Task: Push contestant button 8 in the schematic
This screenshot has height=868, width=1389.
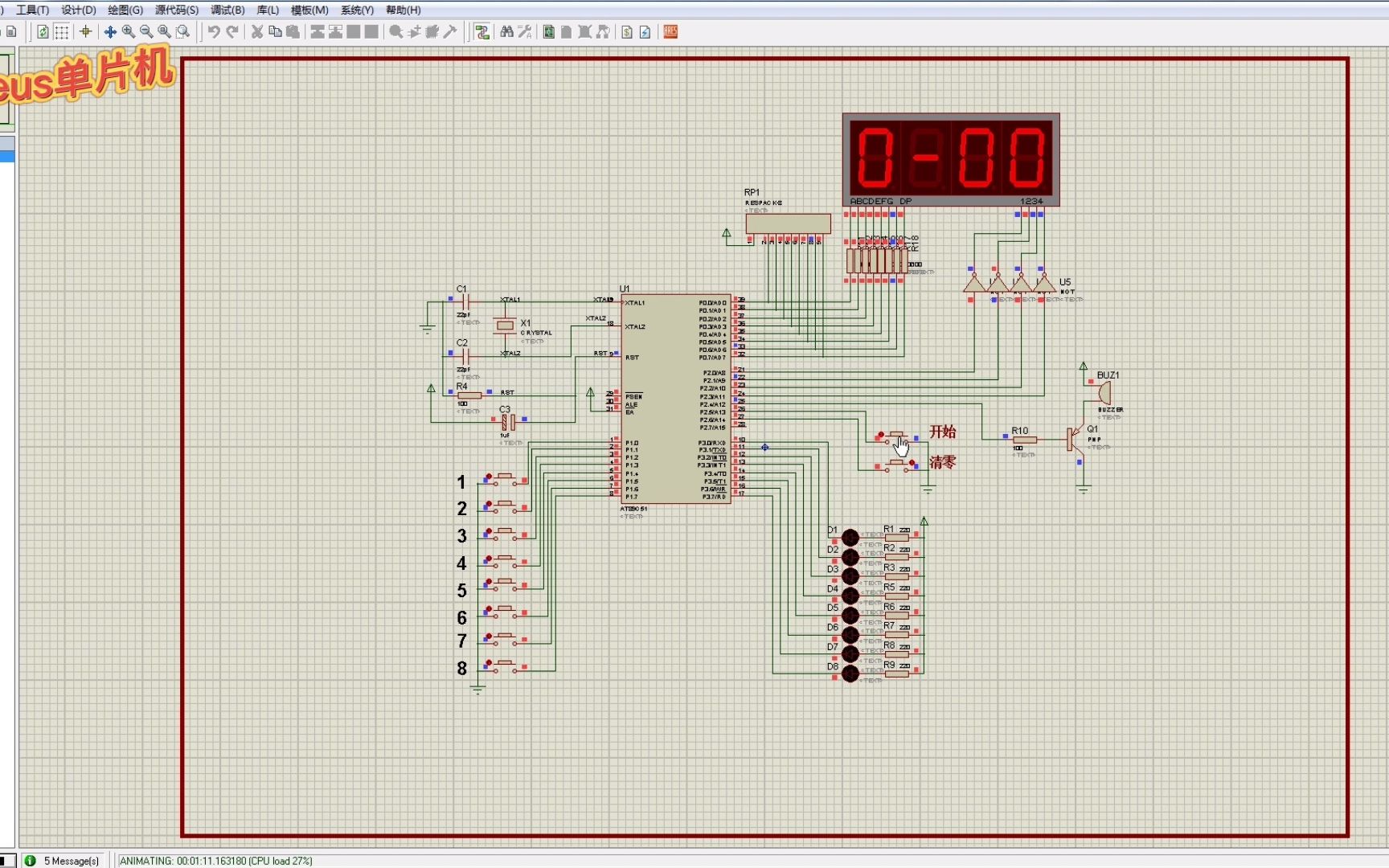Action: (x=505, y=665)
